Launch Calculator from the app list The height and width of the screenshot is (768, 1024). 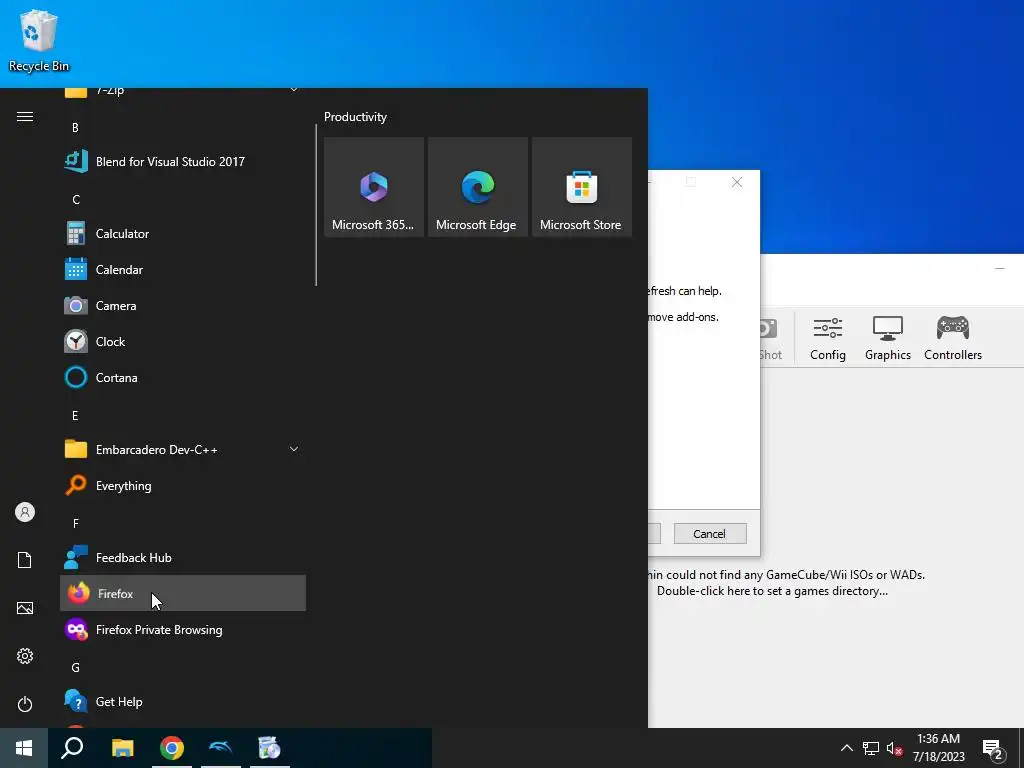[183, 233]
